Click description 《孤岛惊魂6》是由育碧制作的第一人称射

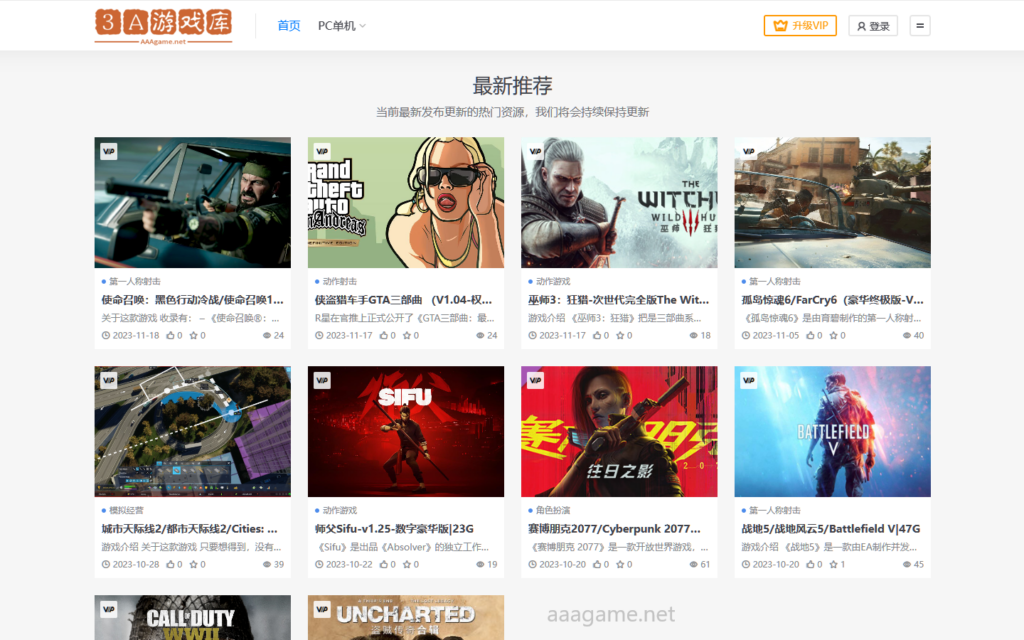[833, 318]
